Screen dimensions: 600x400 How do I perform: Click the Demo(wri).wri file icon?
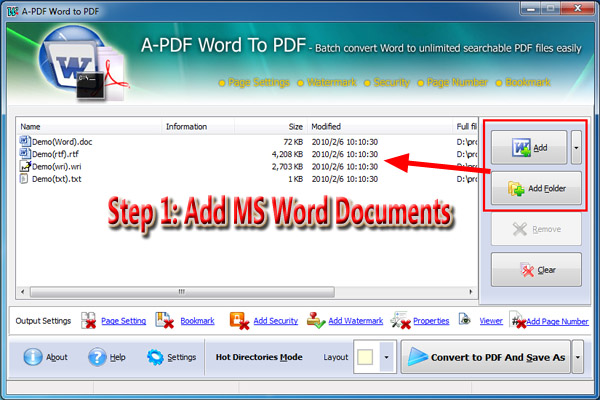(25, 166)
